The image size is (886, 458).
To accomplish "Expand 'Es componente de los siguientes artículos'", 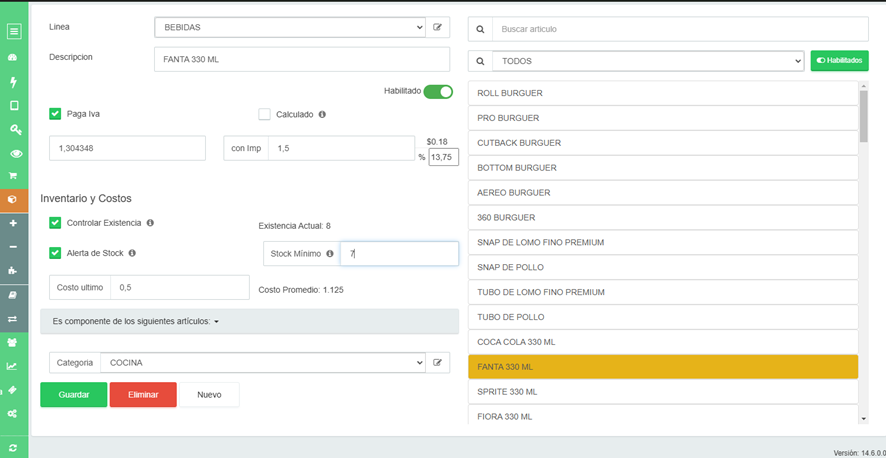I will 249,321.
